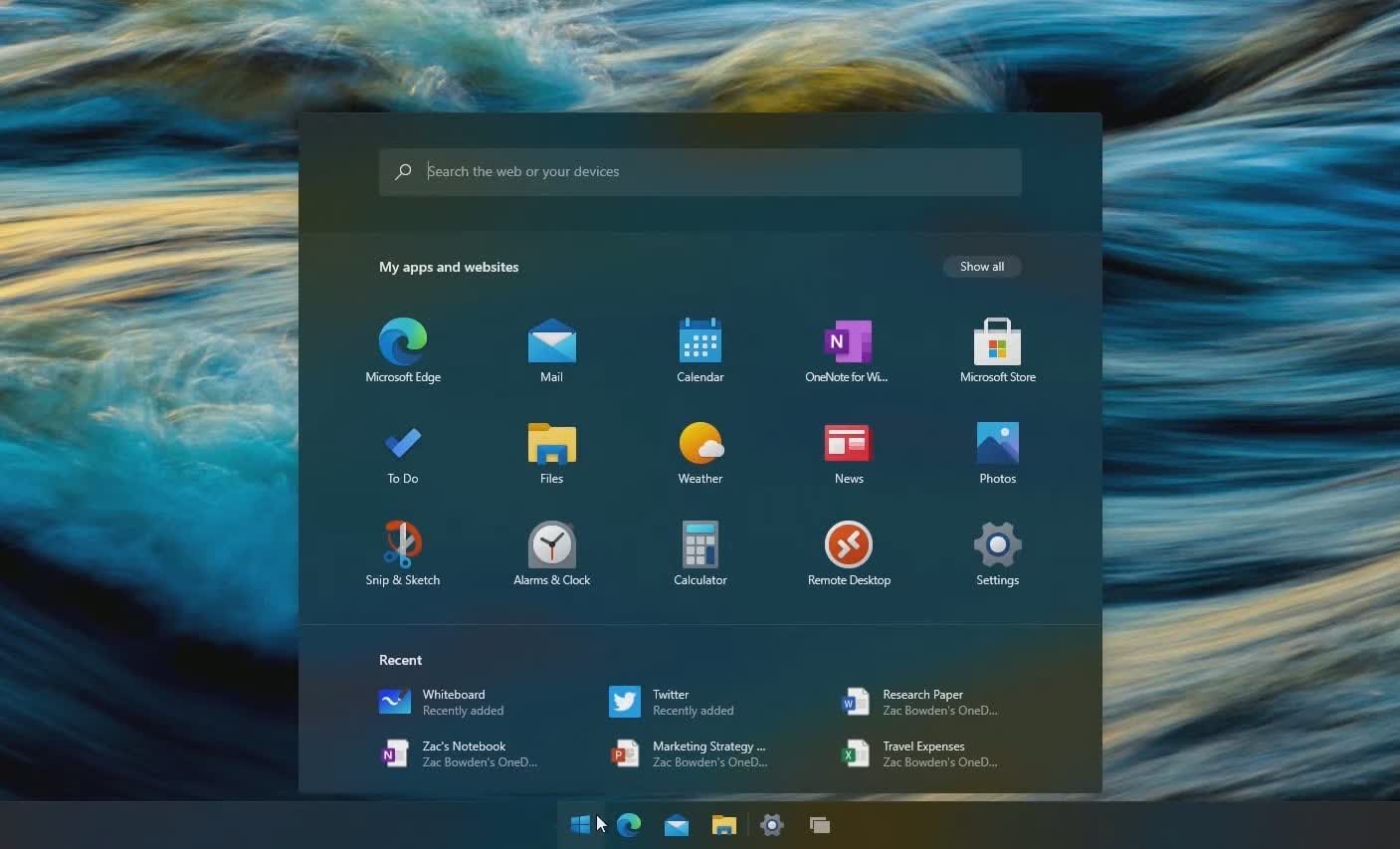Open recently added Twitter
This screenshot has height=849, width=1400.
click(673, 702)
